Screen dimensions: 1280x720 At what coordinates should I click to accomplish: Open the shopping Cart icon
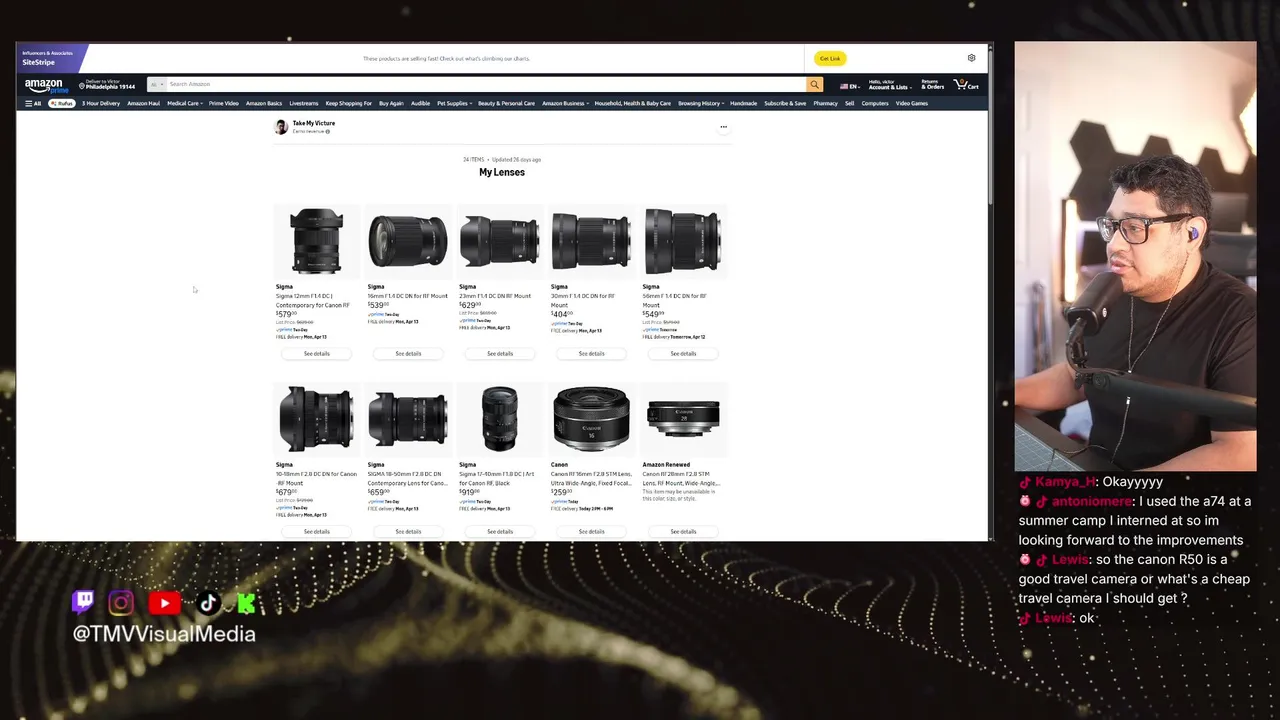tap(966, 85)
